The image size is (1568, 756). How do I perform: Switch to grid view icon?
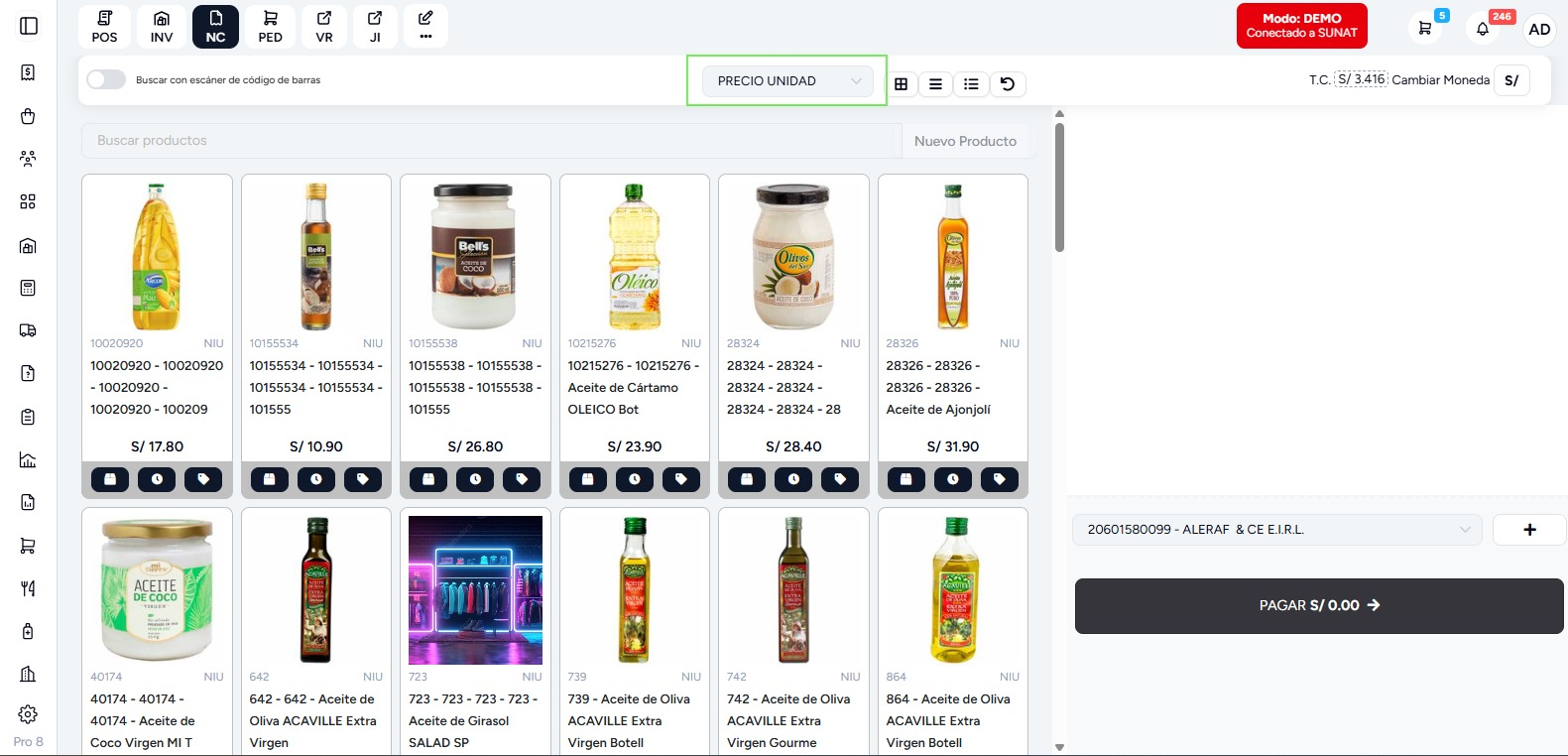tap(901, 84)
